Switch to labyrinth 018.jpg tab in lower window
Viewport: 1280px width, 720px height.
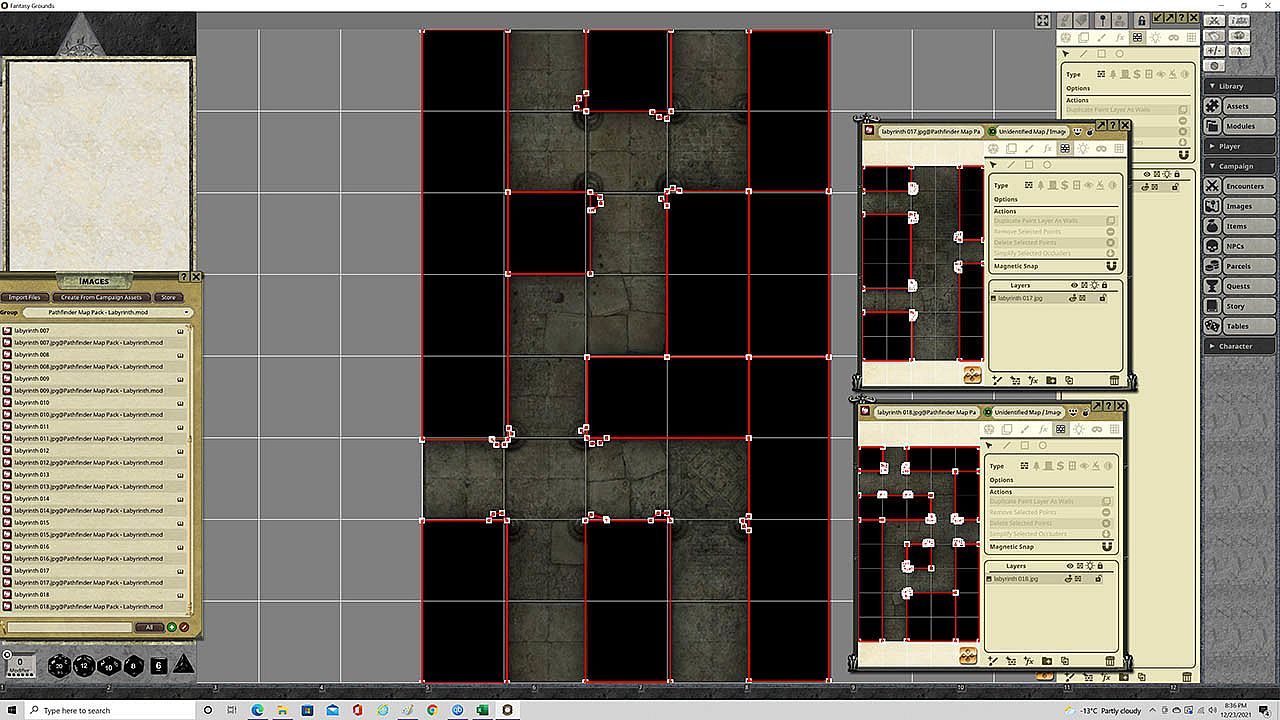(x=925, y=412)
